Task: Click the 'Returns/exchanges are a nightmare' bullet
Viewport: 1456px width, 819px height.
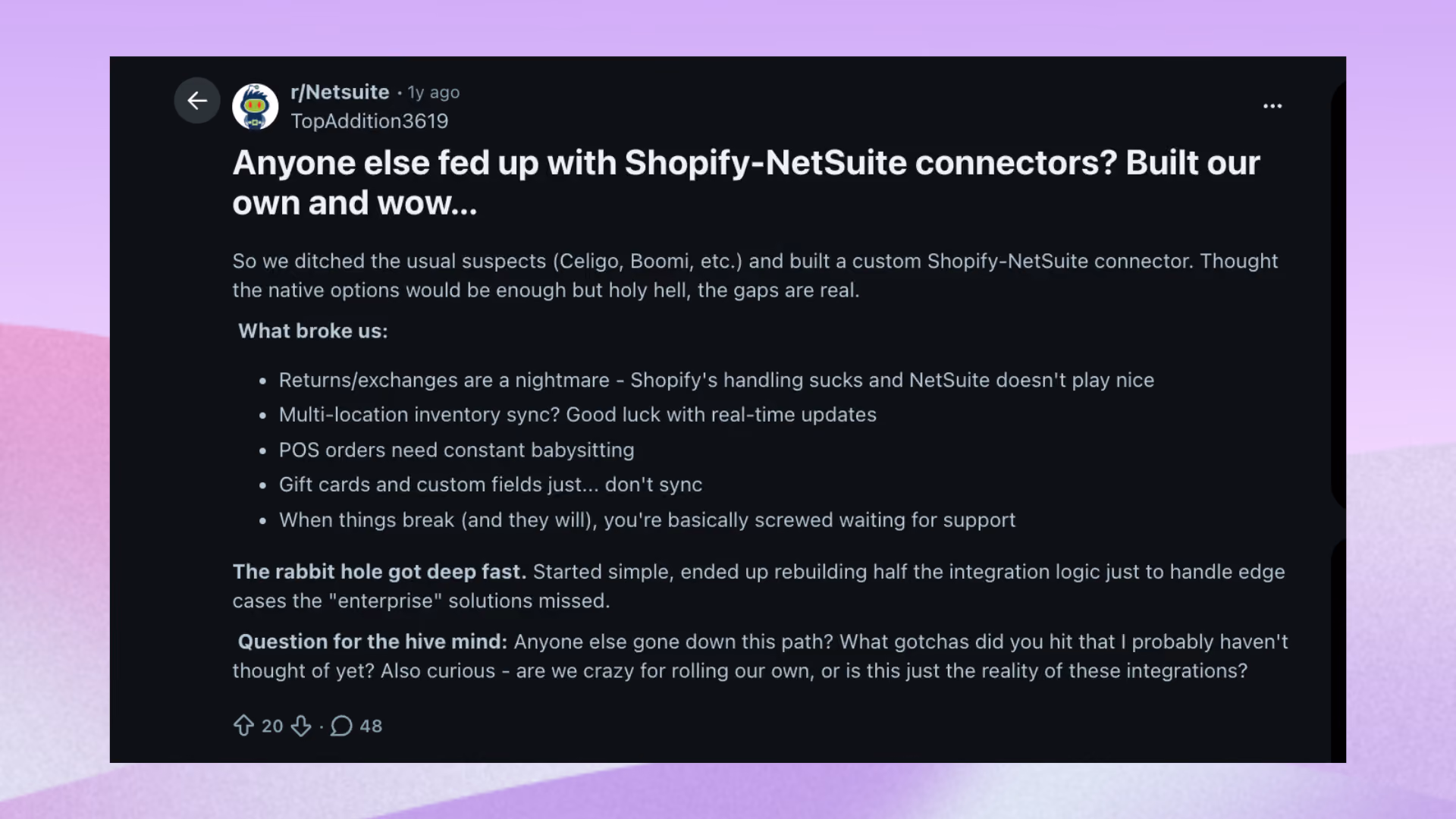Action: click(716, 380)
